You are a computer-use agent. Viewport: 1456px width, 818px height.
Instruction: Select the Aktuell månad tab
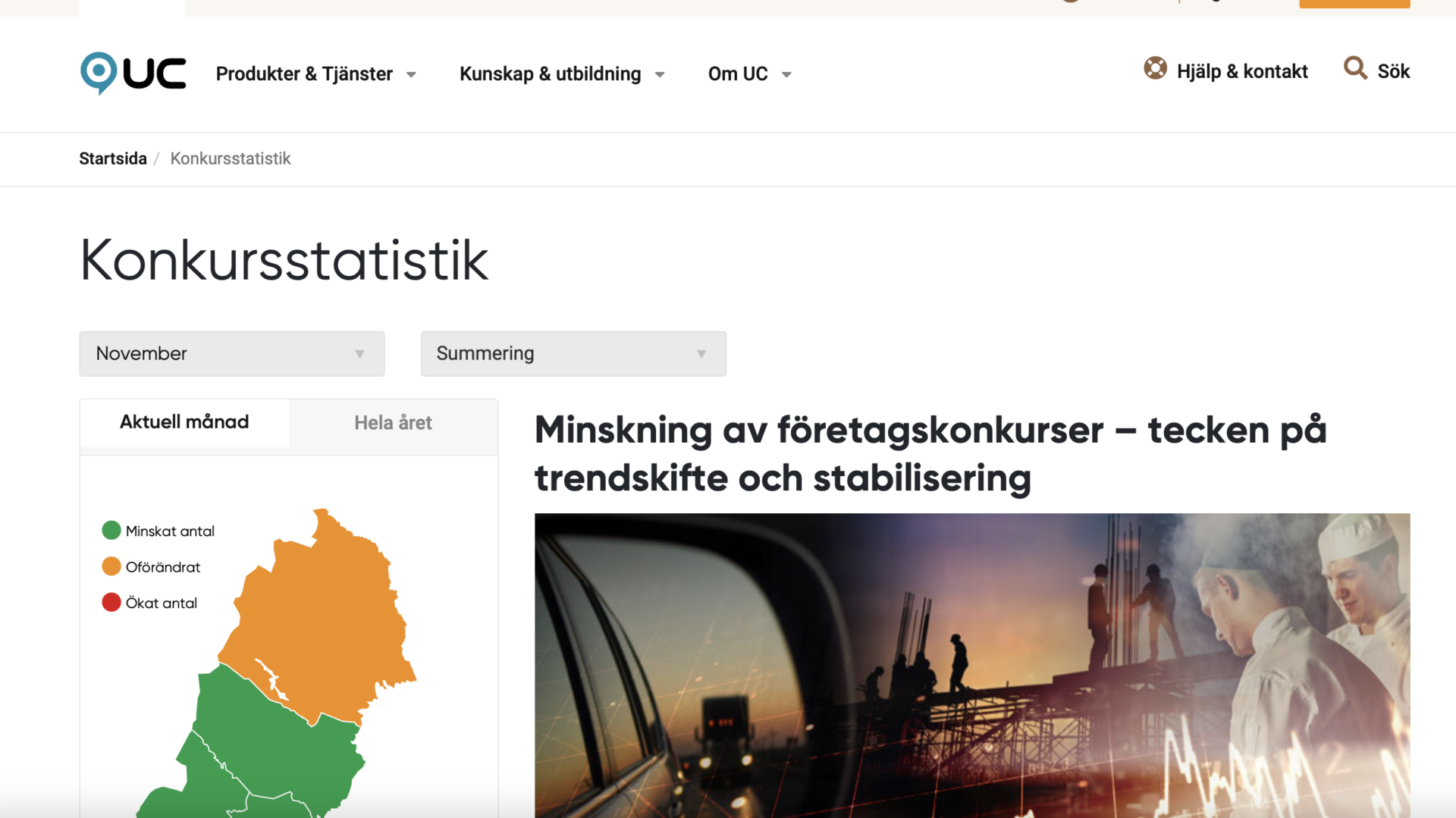(184, 422)
